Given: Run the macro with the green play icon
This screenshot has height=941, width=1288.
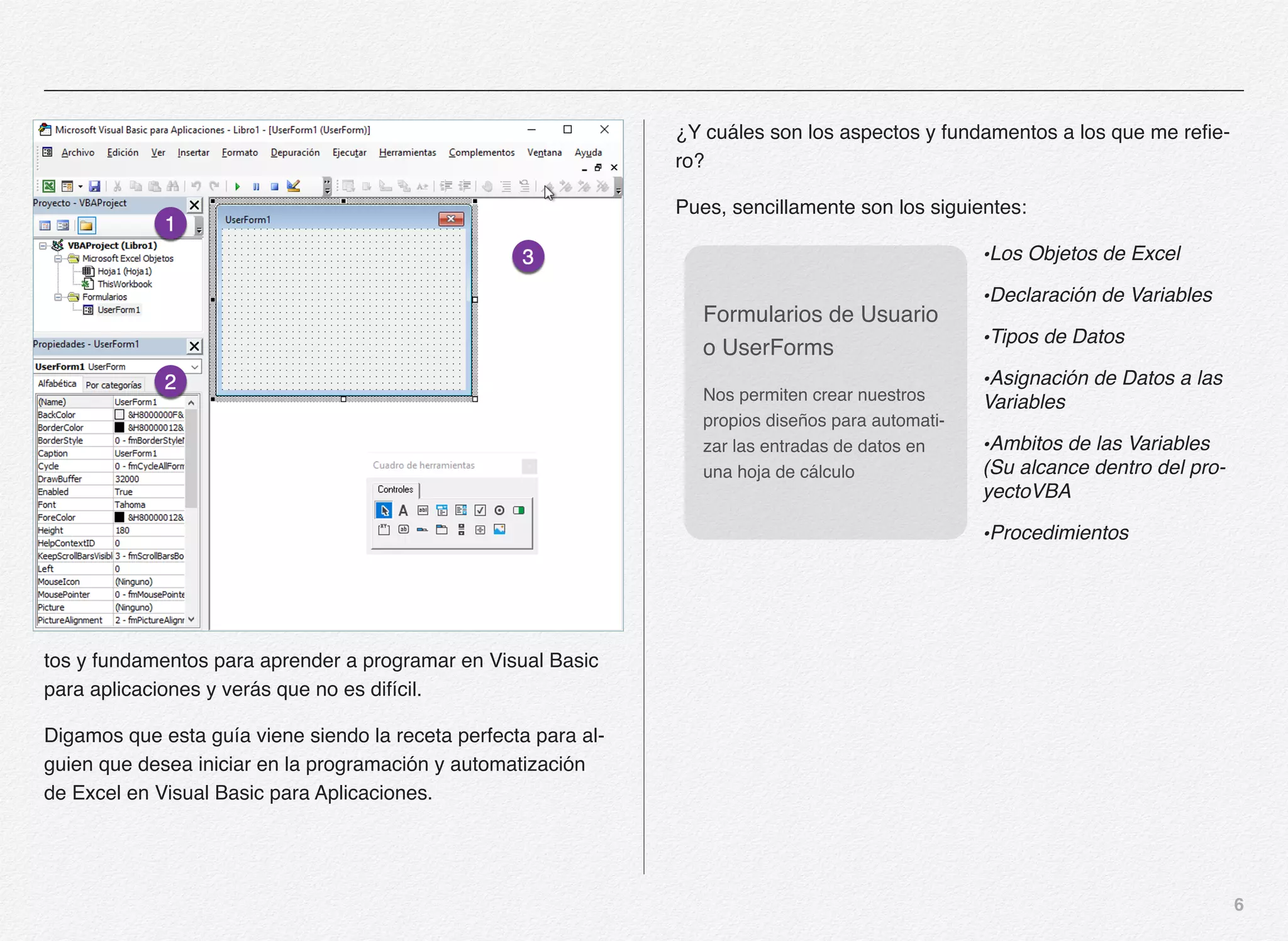Looking at the screenshot, I should 237,186.
